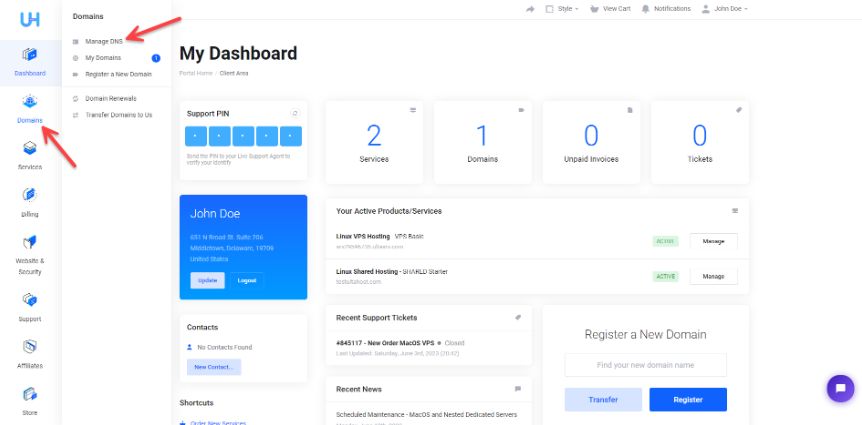The height and width of the screenshot is (425, 862).
Task: Open Notifications
Action: (x=666, y=9)
